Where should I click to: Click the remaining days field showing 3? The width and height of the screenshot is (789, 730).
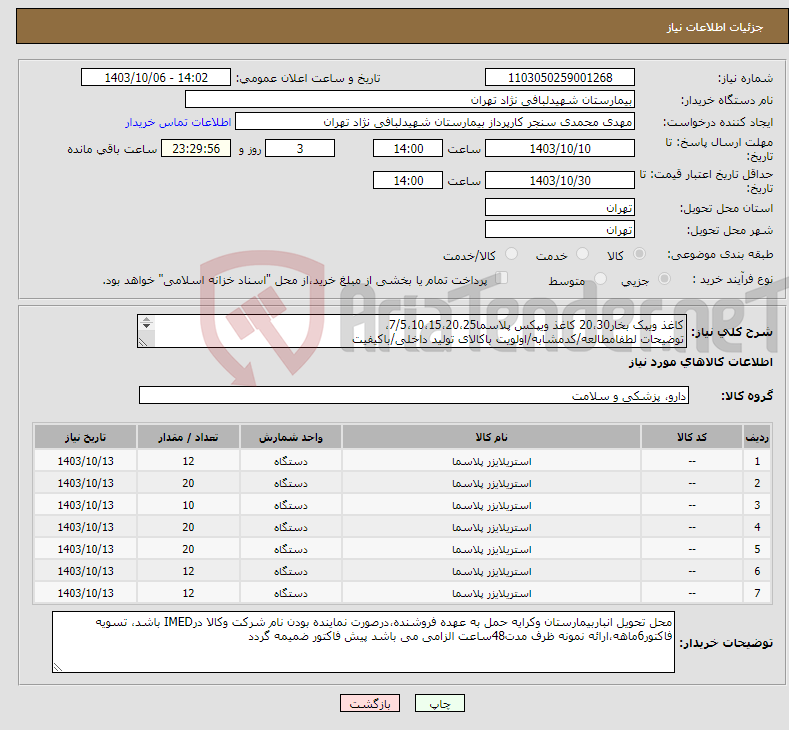[300, 149]
